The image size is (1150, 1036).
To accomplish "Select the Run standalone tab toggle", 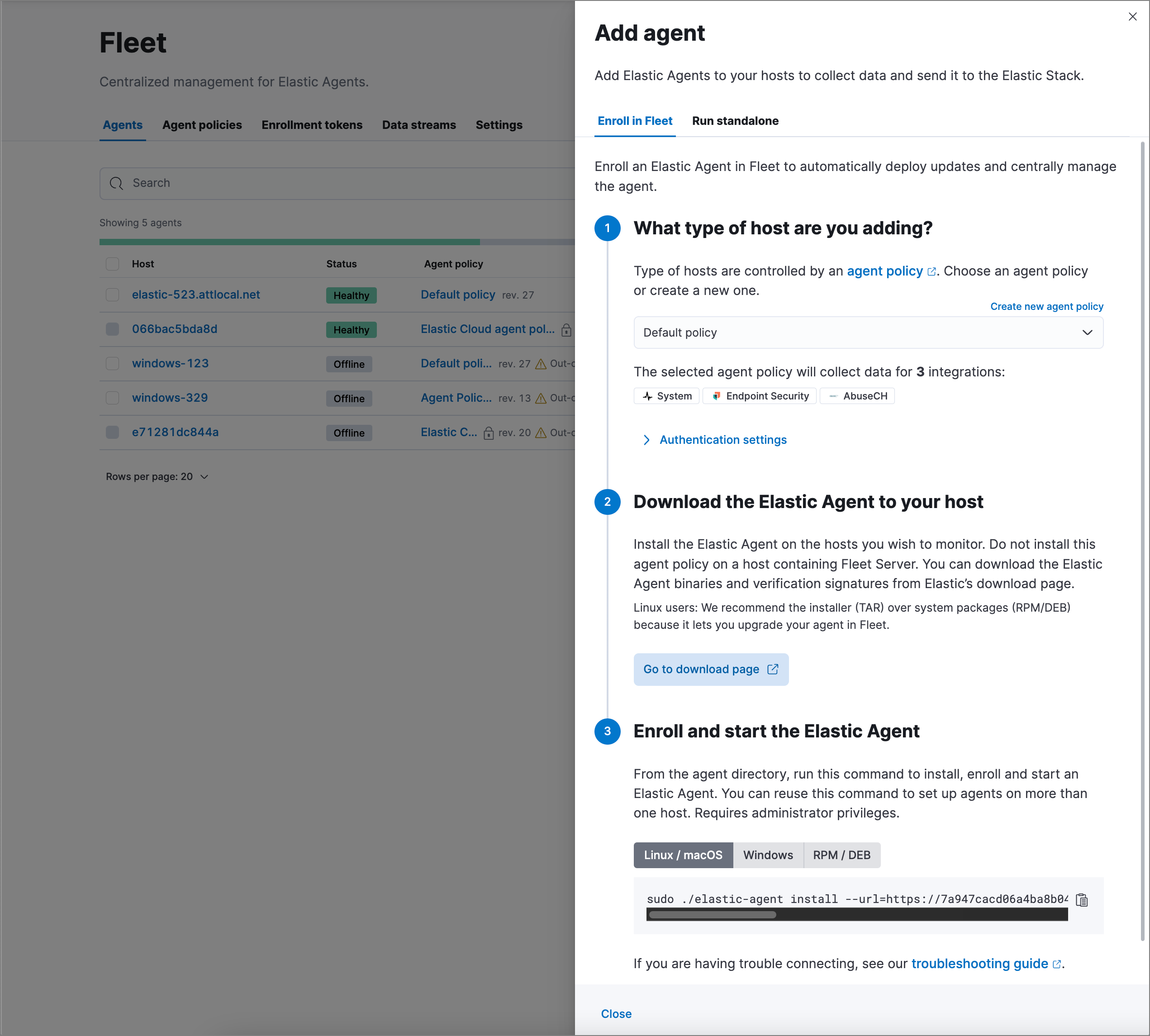I will (735, 121).
